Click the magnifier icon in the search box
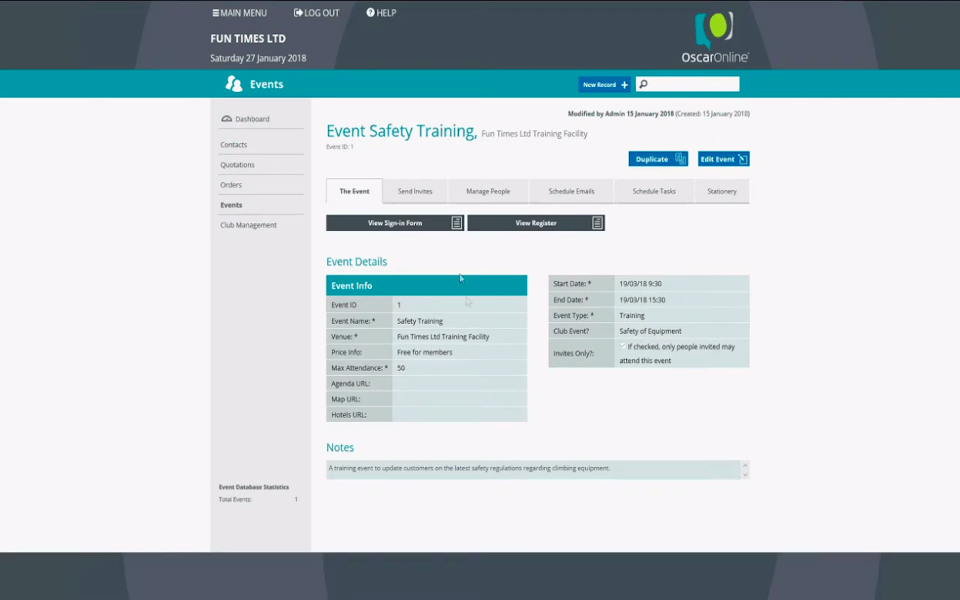 tap(643, 84)
